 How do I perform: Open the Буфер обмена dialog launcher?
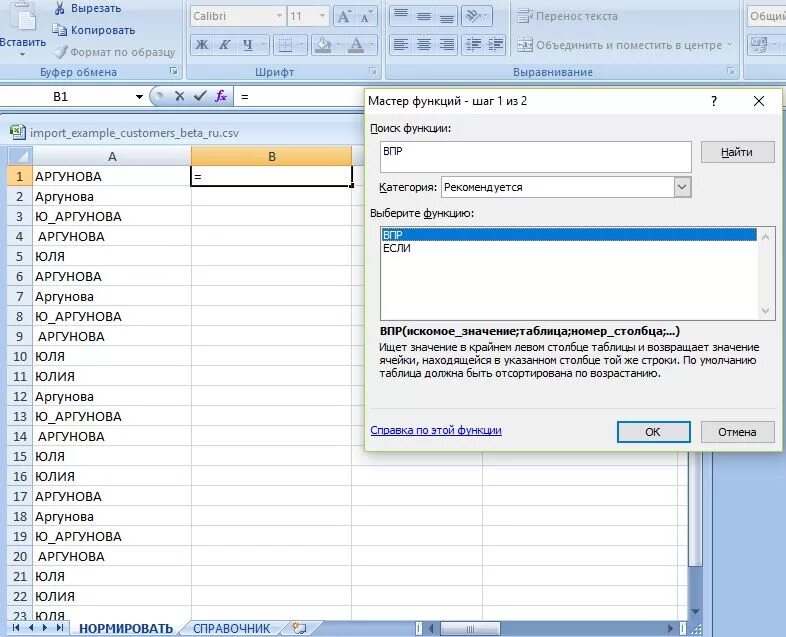173,71
